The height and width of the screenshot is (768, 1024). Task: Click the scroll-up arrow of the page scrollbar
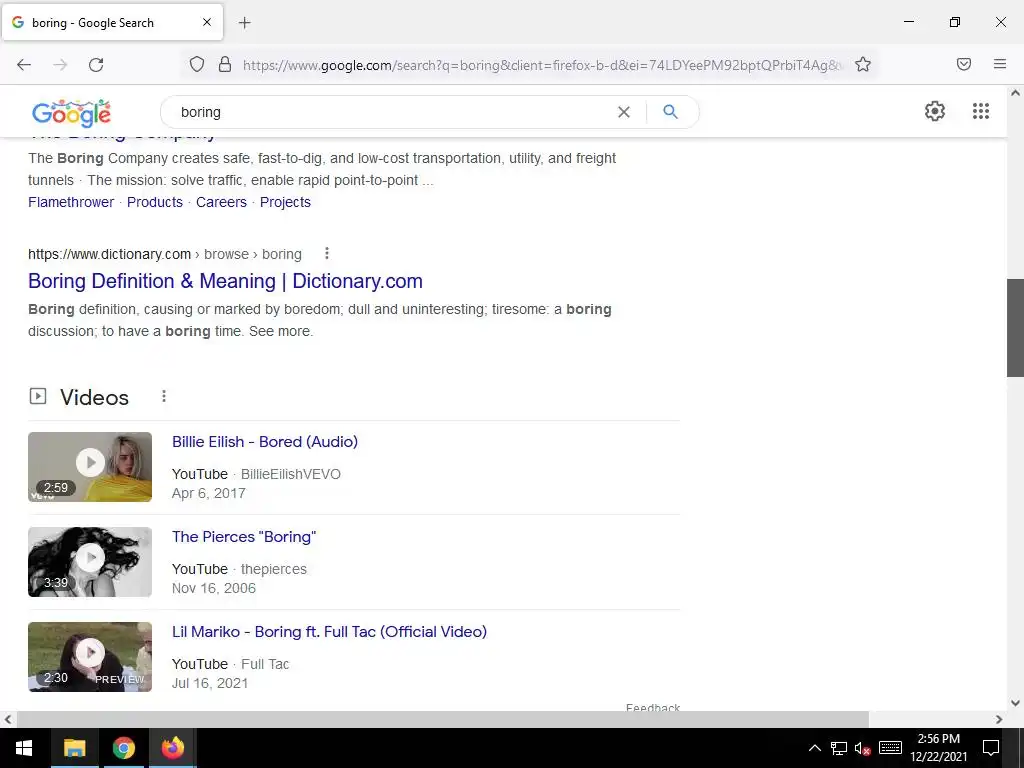point(1015,93)
